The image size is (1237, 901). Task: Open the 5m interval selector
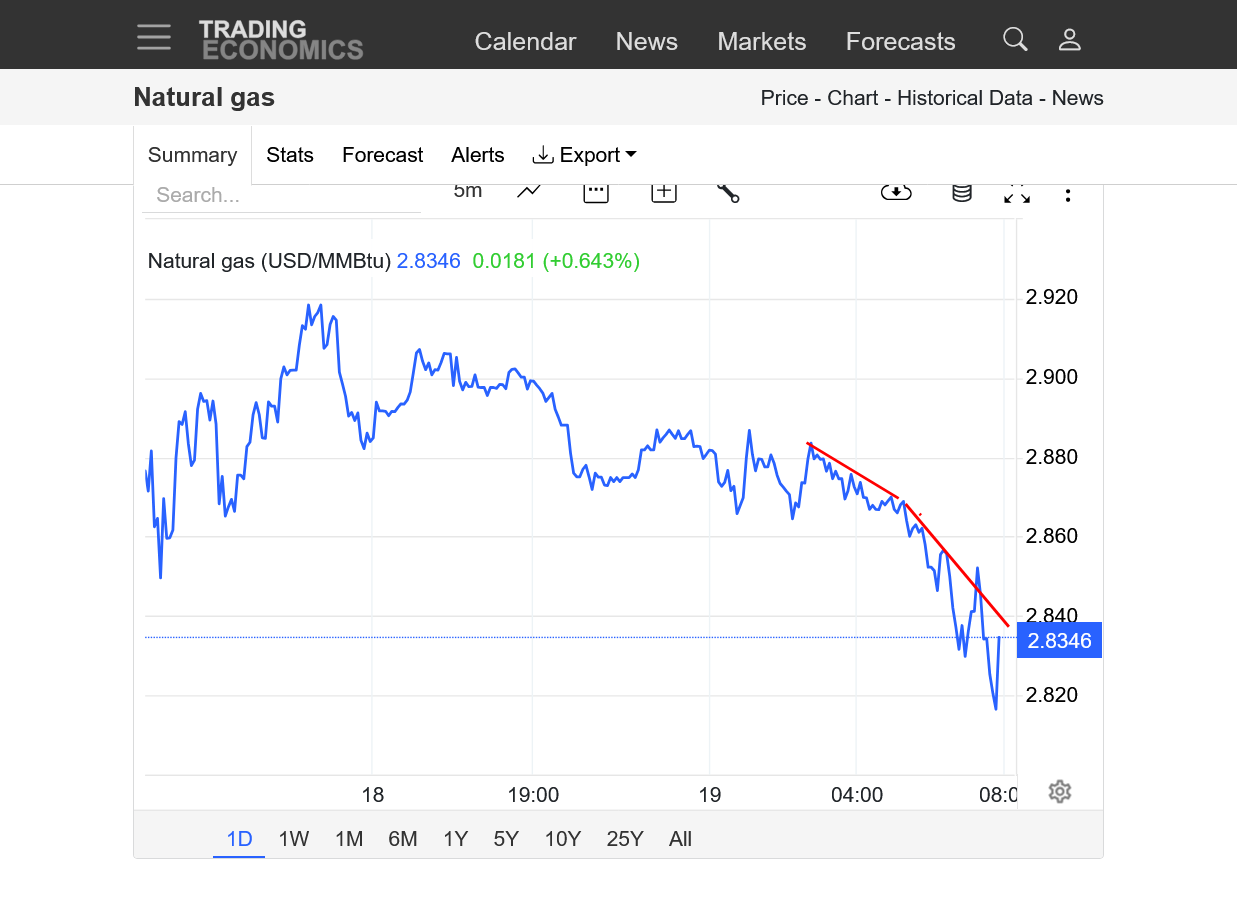(467, 191)
